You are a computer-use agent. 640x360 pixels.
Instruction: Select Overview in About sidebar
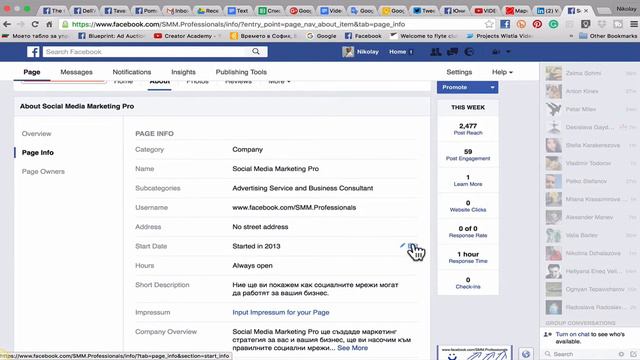click(x=36, y=133)
